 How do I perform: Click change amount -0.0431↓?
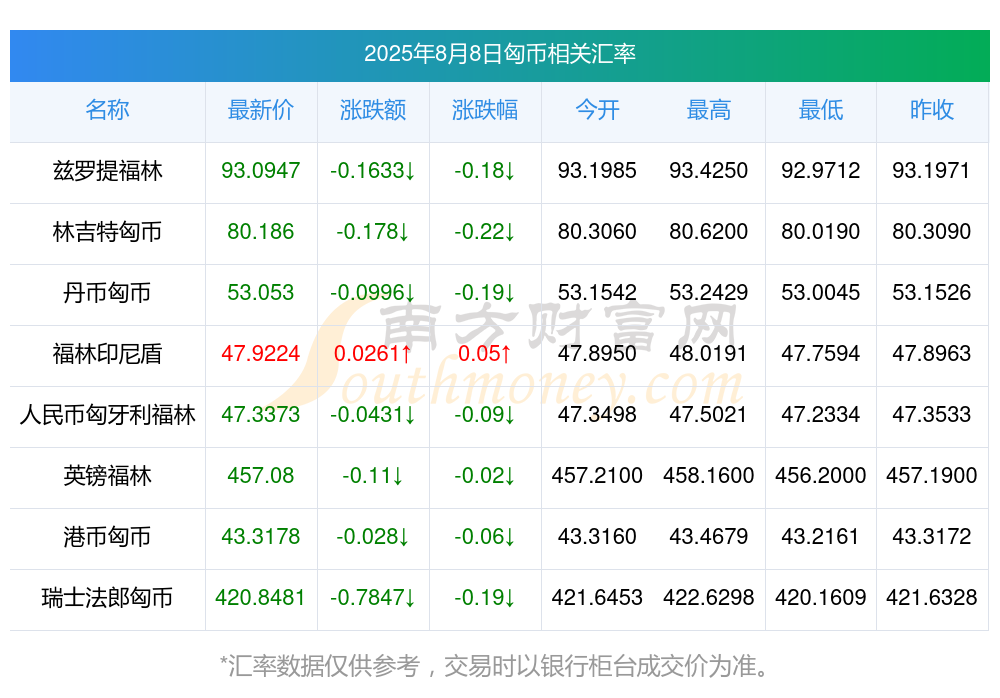(x=372, y=415)
